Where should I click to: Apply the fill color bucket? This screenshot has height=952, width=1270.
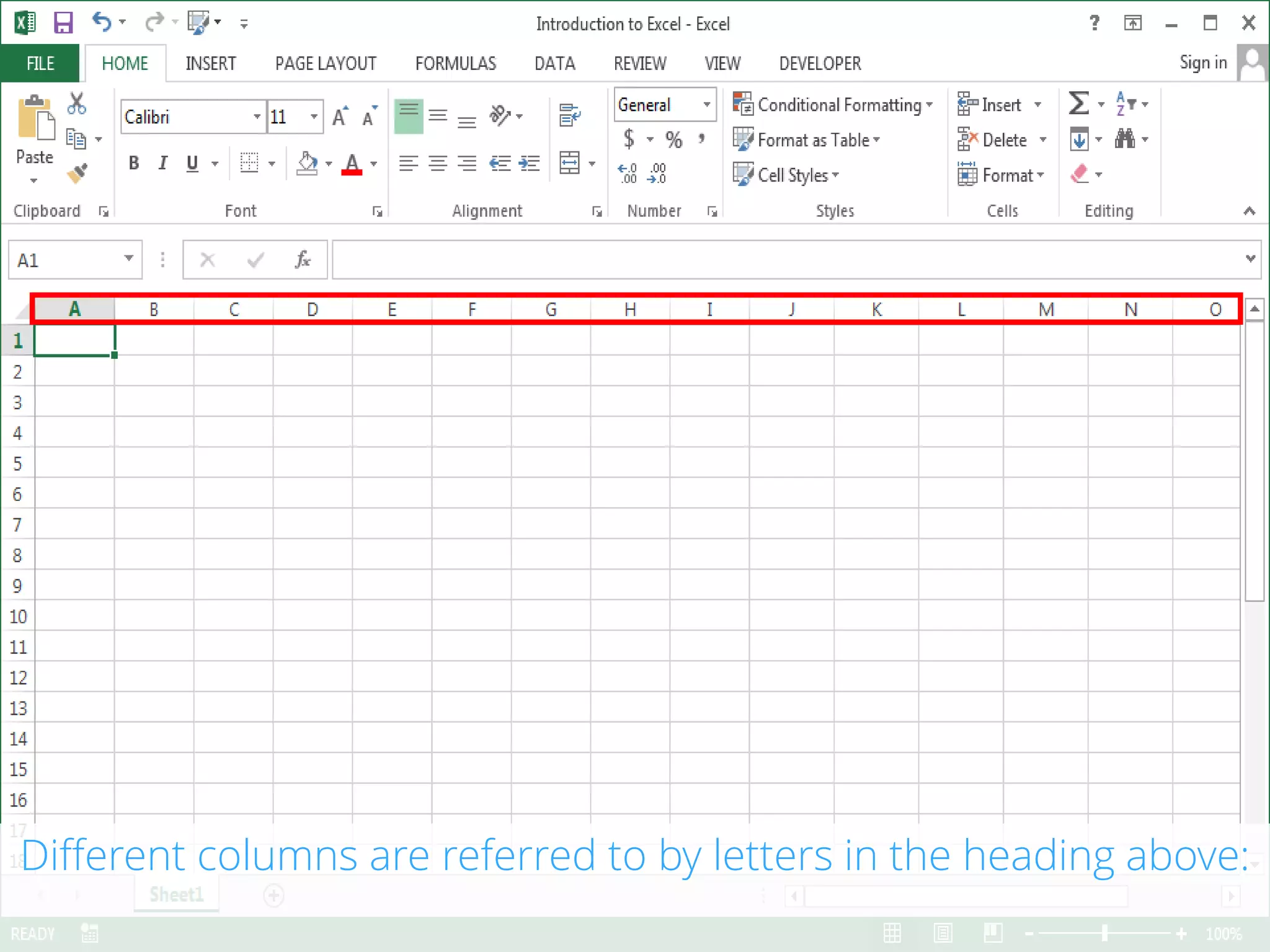307,163
